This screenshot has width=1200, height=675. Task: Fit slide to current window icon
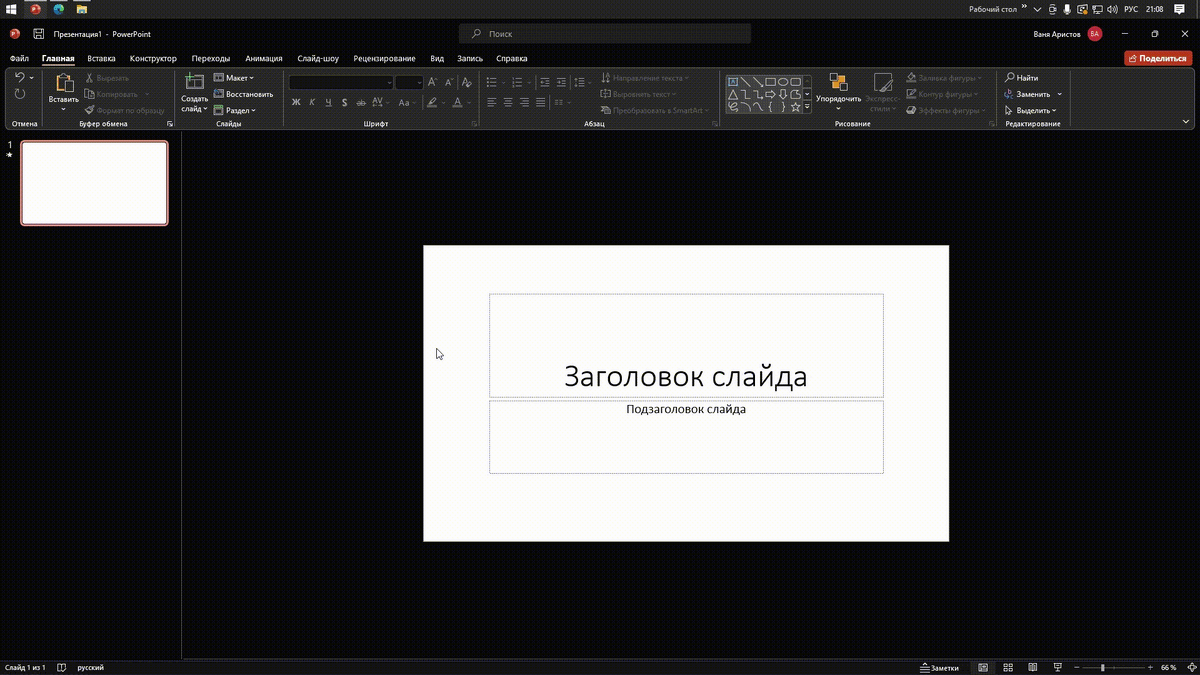(x=1190, y=667)
